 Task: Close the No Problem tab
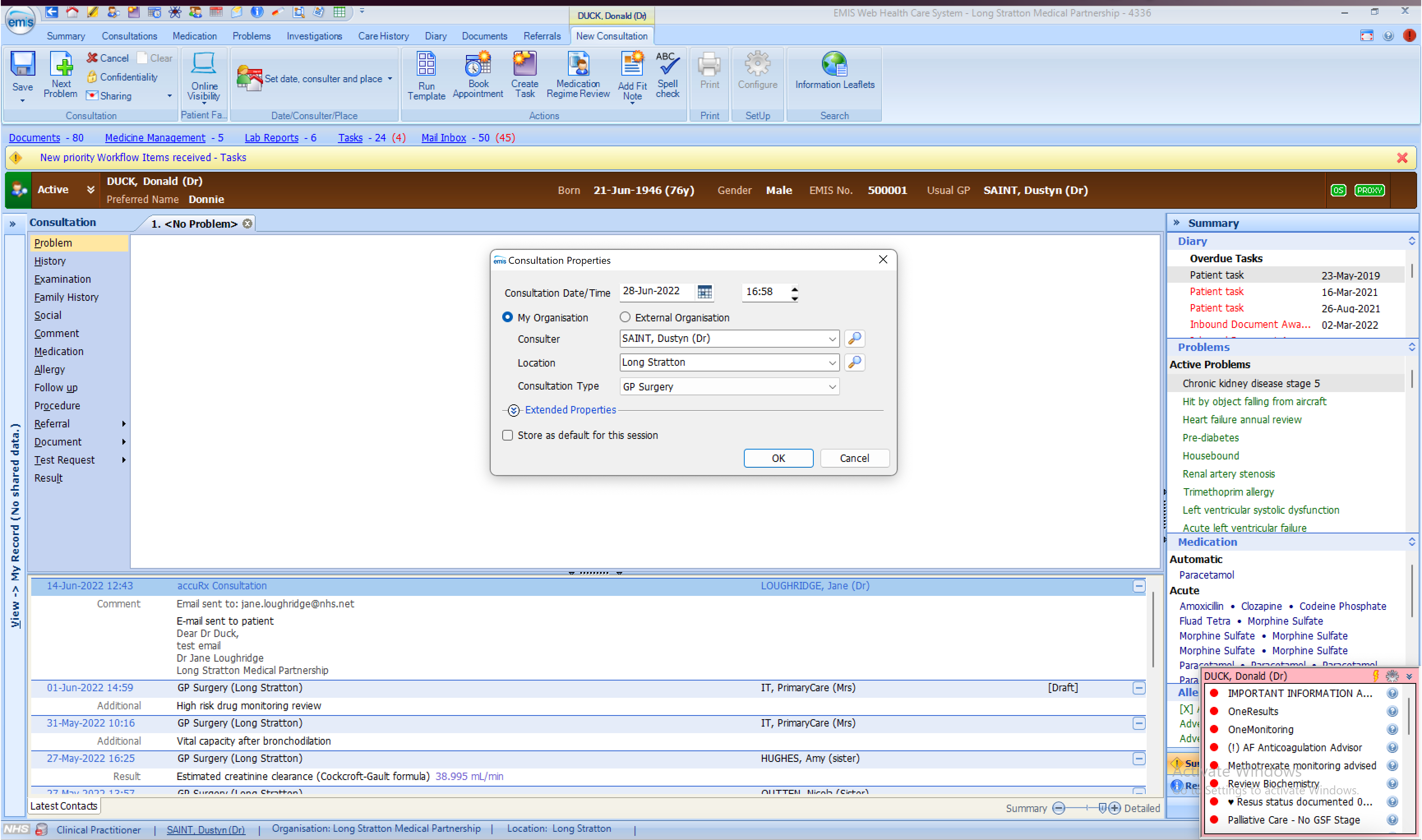click(247, 224)
